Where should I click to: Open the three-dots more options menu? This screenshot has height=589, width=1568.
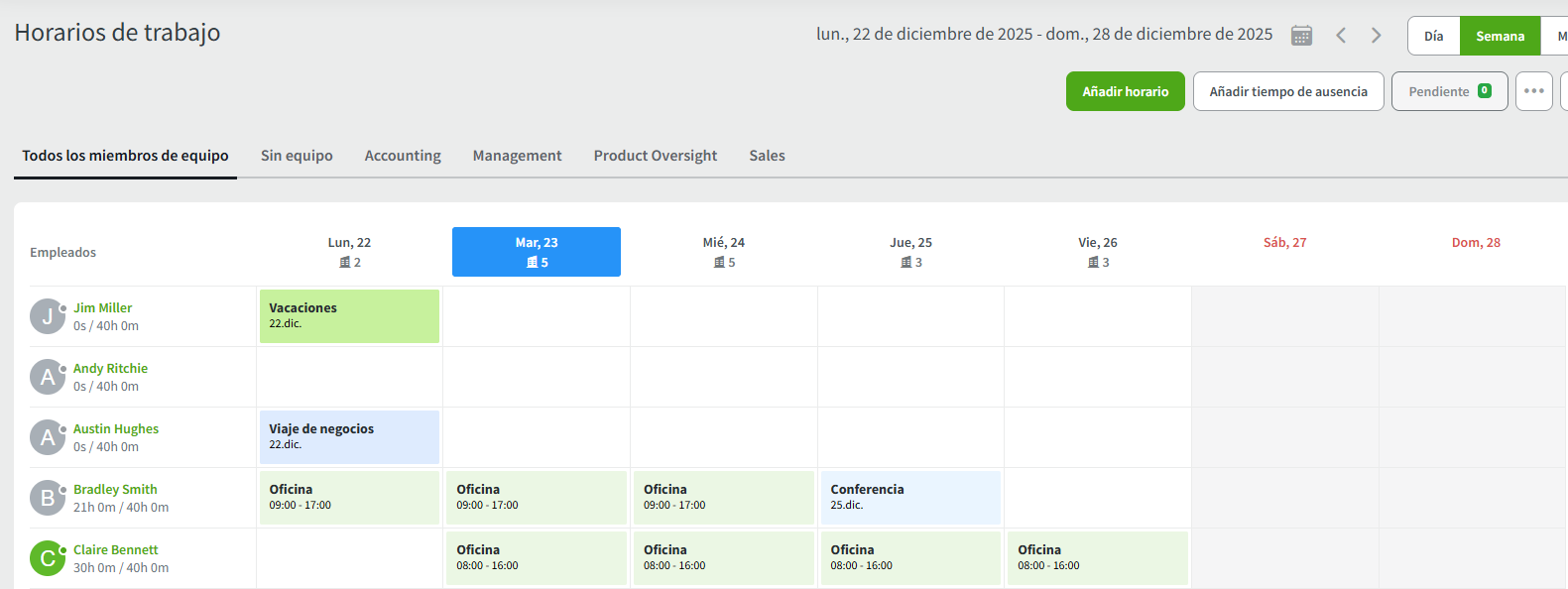pos(1533,91)
